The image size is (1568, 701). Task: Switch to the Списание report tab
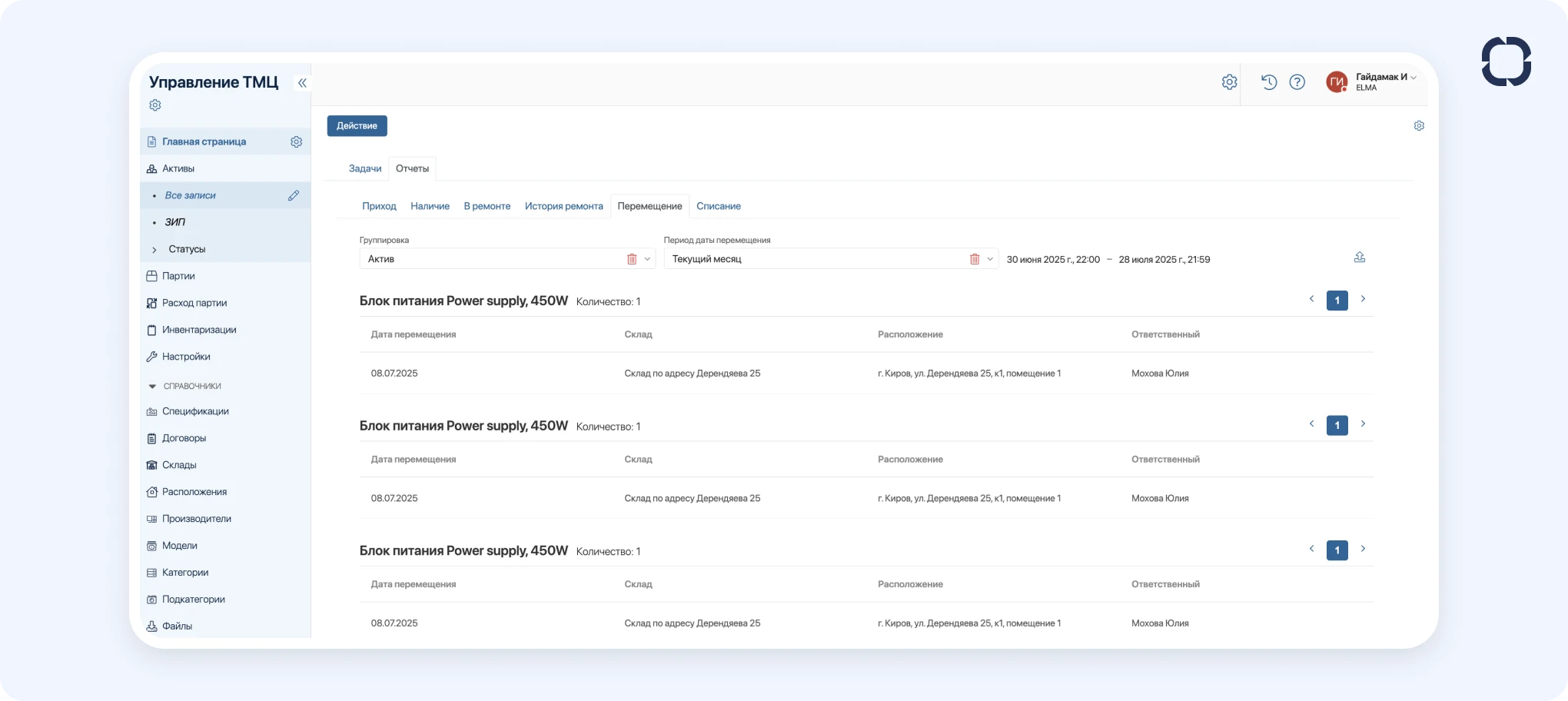718,206
